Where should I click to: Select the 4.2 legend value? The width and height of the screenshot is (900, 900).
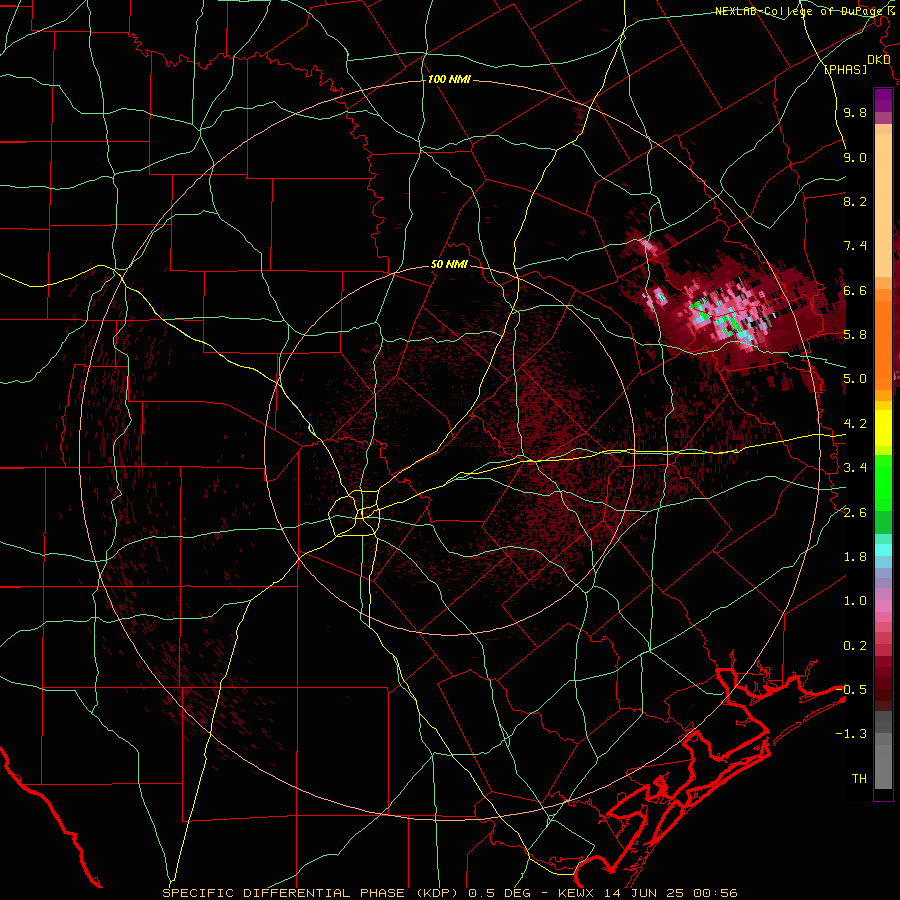point(855,424)
